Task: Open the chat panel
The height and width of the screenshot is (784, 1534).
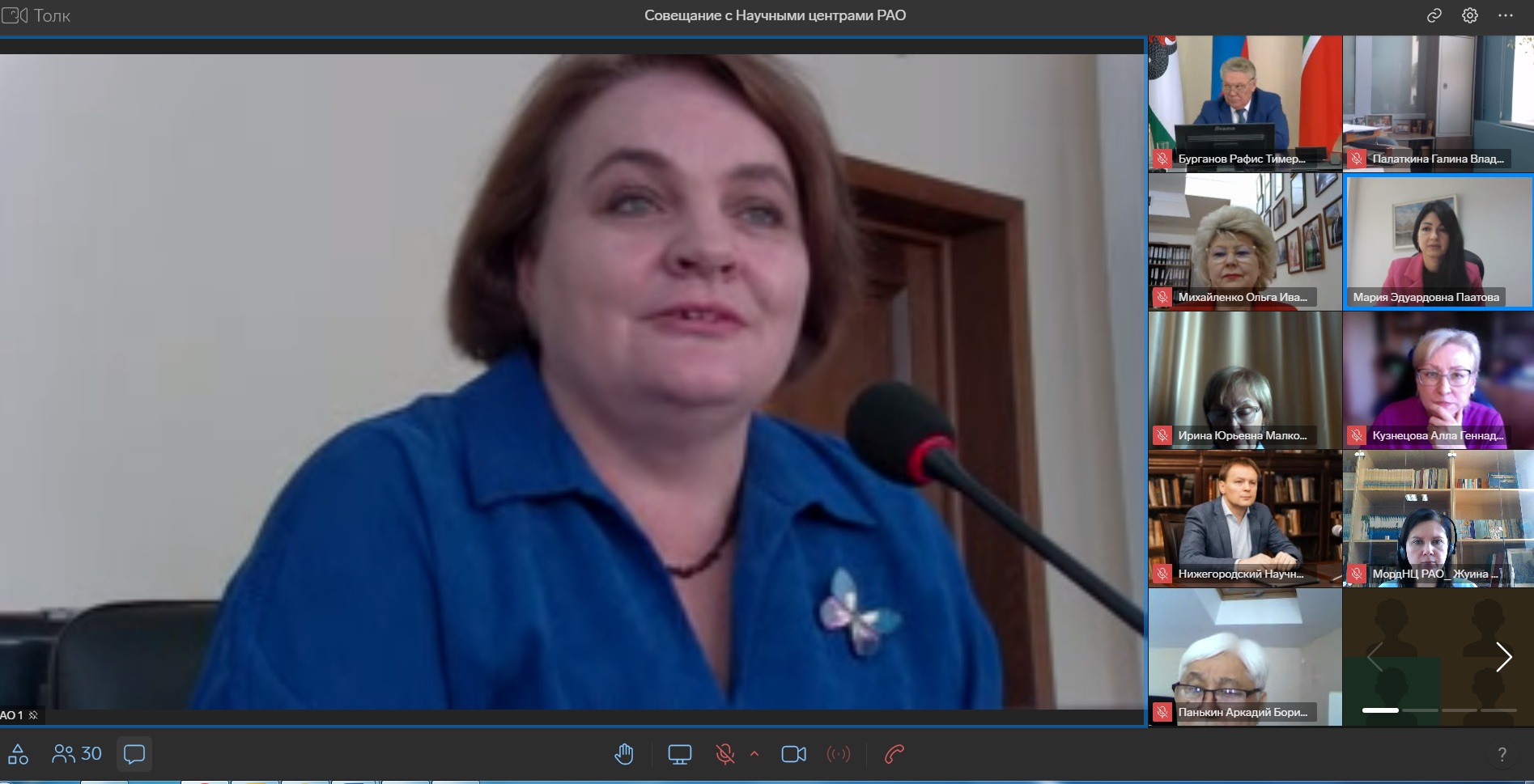Action: pyautogui.click(x=134, y=754)
